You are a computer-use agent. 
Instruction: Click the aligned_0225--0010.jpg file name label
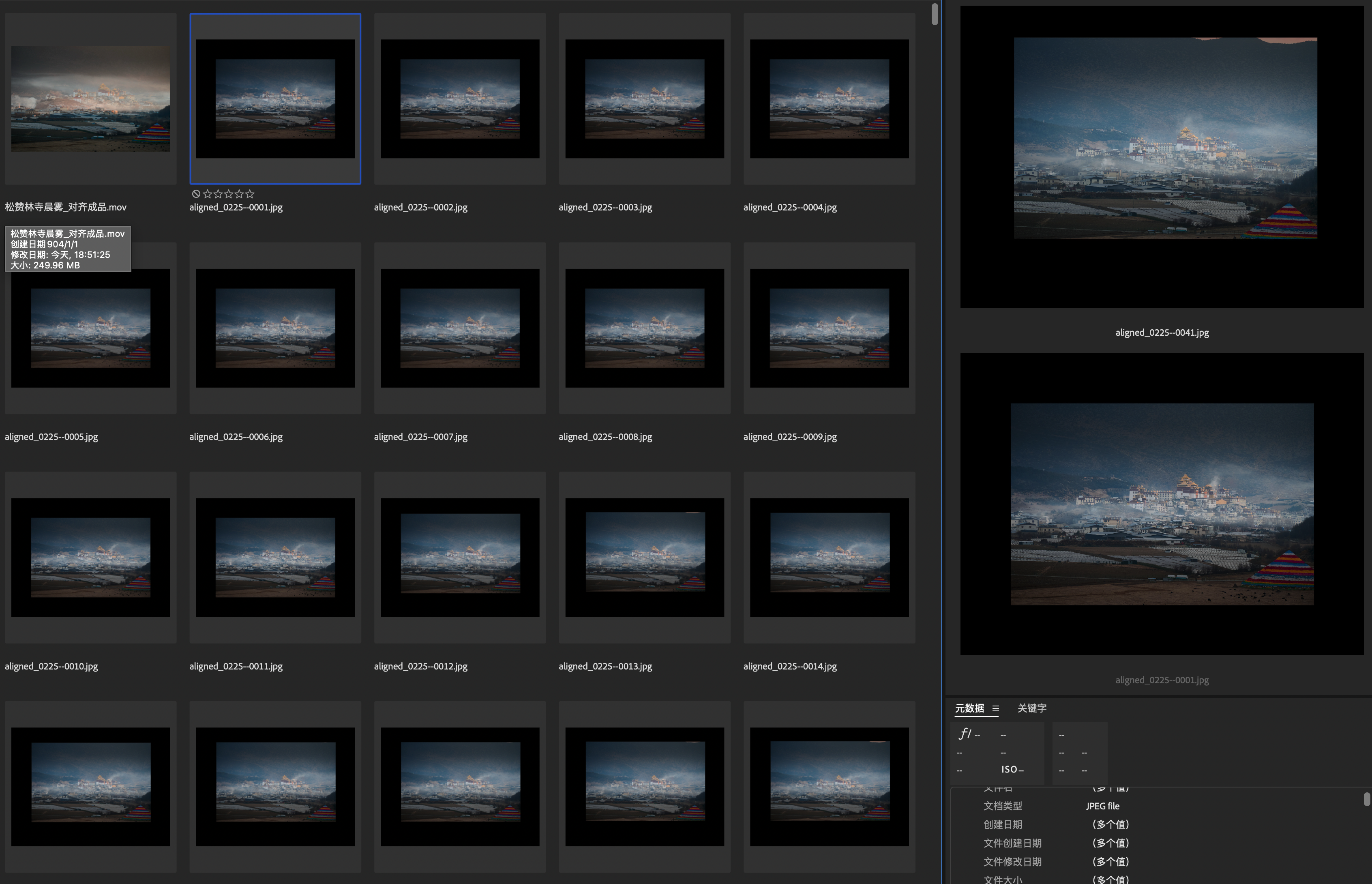(x=51, y=666)
